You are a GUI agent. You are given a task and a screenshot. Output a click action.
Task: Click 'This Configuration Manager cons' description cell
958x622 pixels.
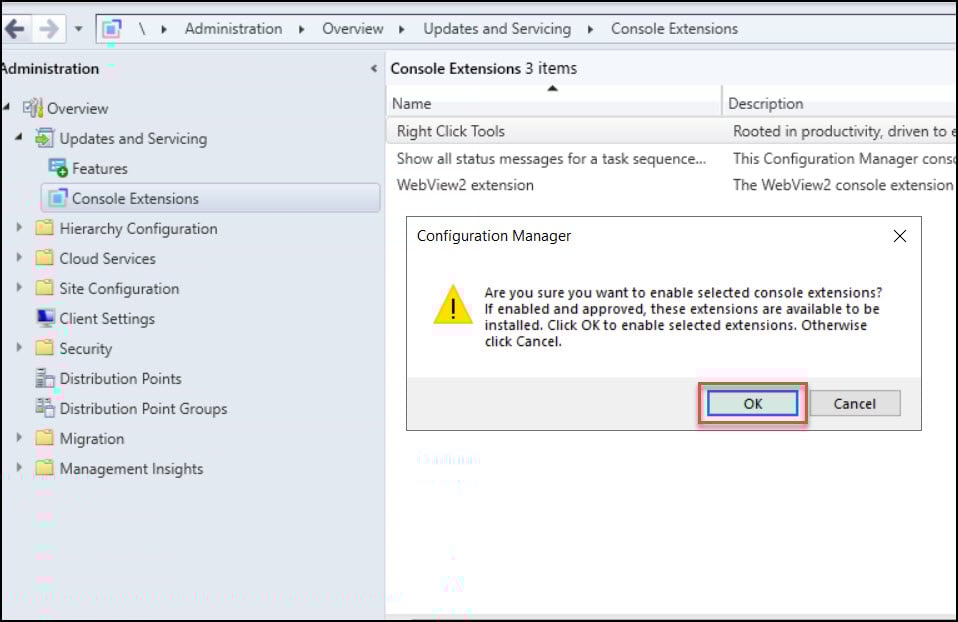click(844, 158)
